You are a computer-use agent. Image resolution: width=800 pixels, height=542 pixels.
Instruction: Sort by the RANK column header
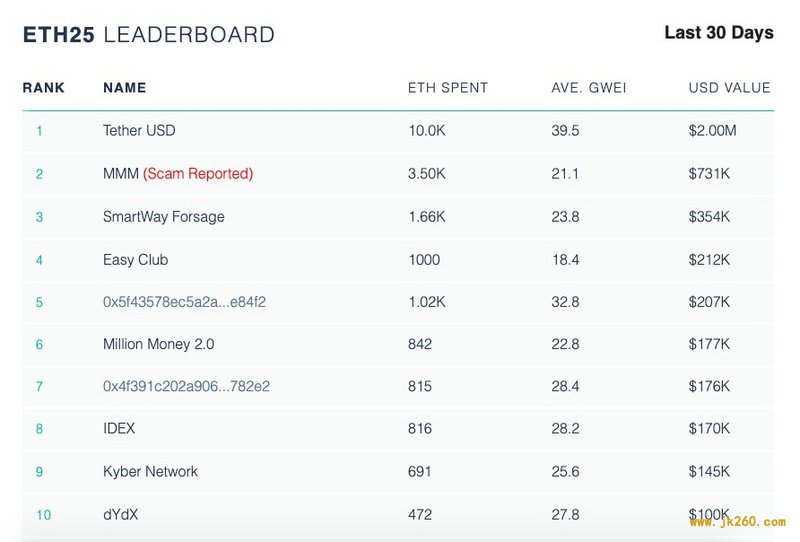click(x=43, y=88)
